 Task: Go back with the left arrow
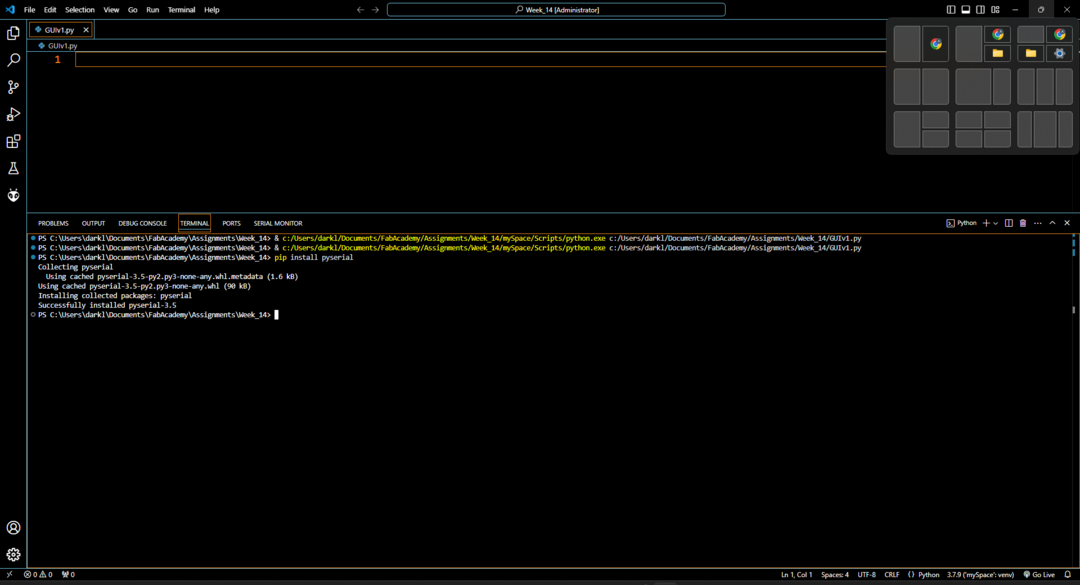pyautogui.click(x=360, y=10)
